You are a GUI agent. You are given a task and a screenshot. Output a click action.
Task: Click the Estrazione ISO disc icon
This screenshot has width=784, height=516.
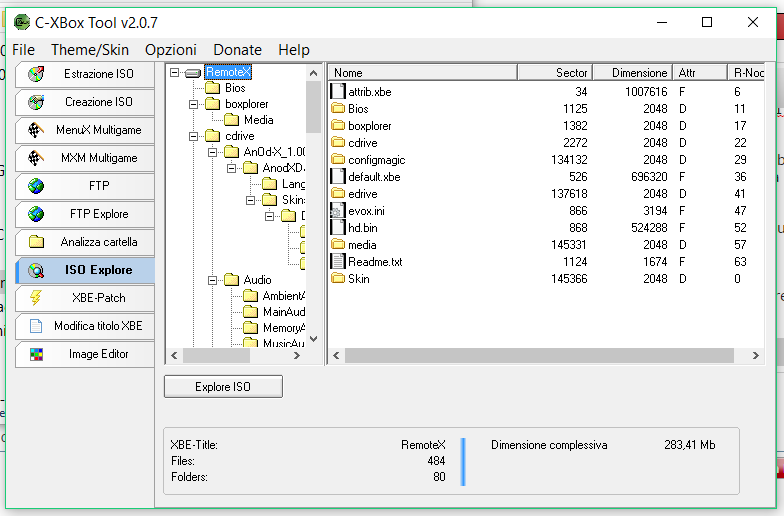tap(36, 74)
